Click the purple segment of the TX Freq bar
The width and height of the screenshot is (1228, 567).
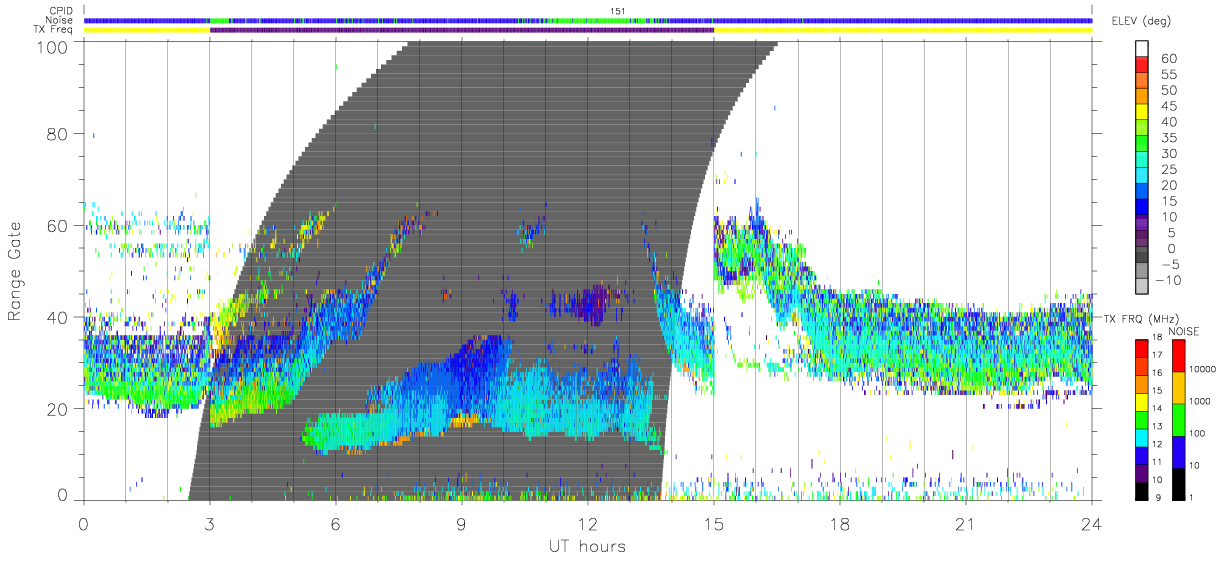(x=461, y=30)
